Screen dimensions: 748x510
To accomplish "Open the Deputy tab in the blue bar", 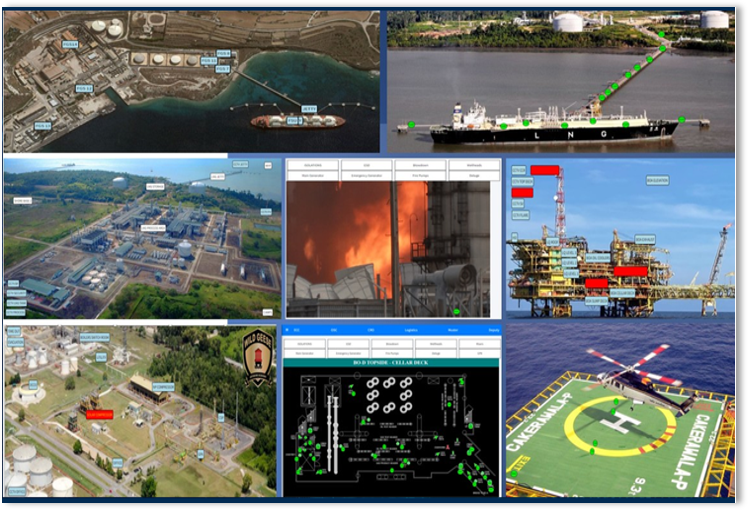I will (x=494, y=330).
